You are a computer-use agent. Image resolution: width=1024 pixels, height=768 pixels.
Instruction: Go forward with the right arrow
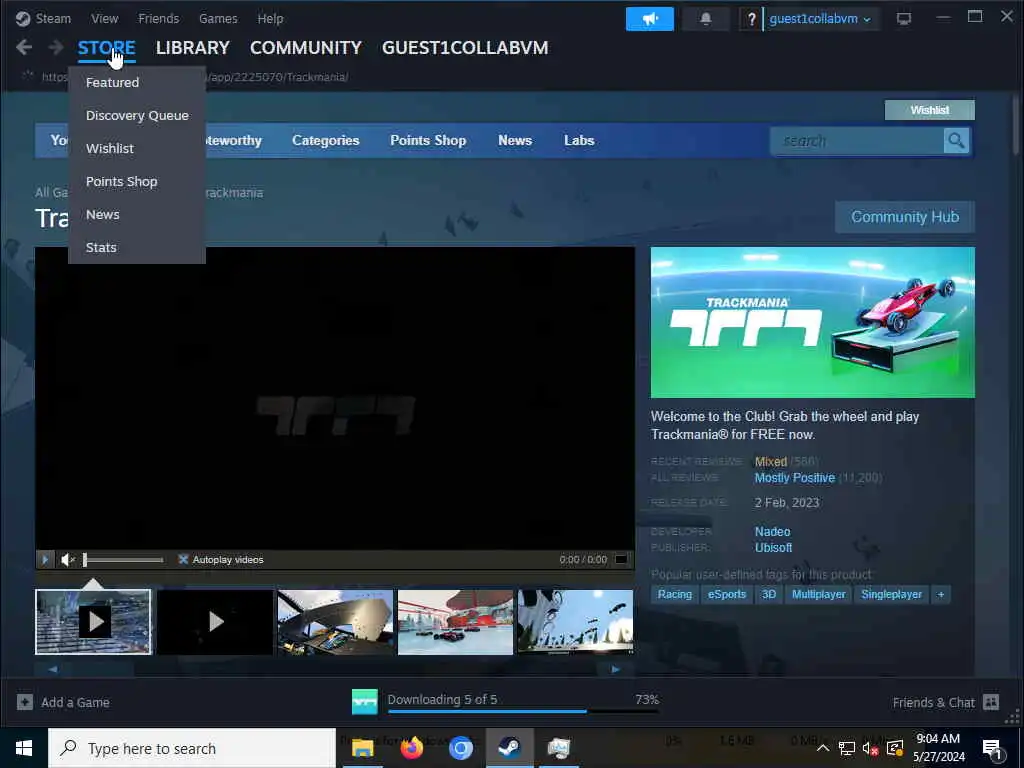point(56,47)
